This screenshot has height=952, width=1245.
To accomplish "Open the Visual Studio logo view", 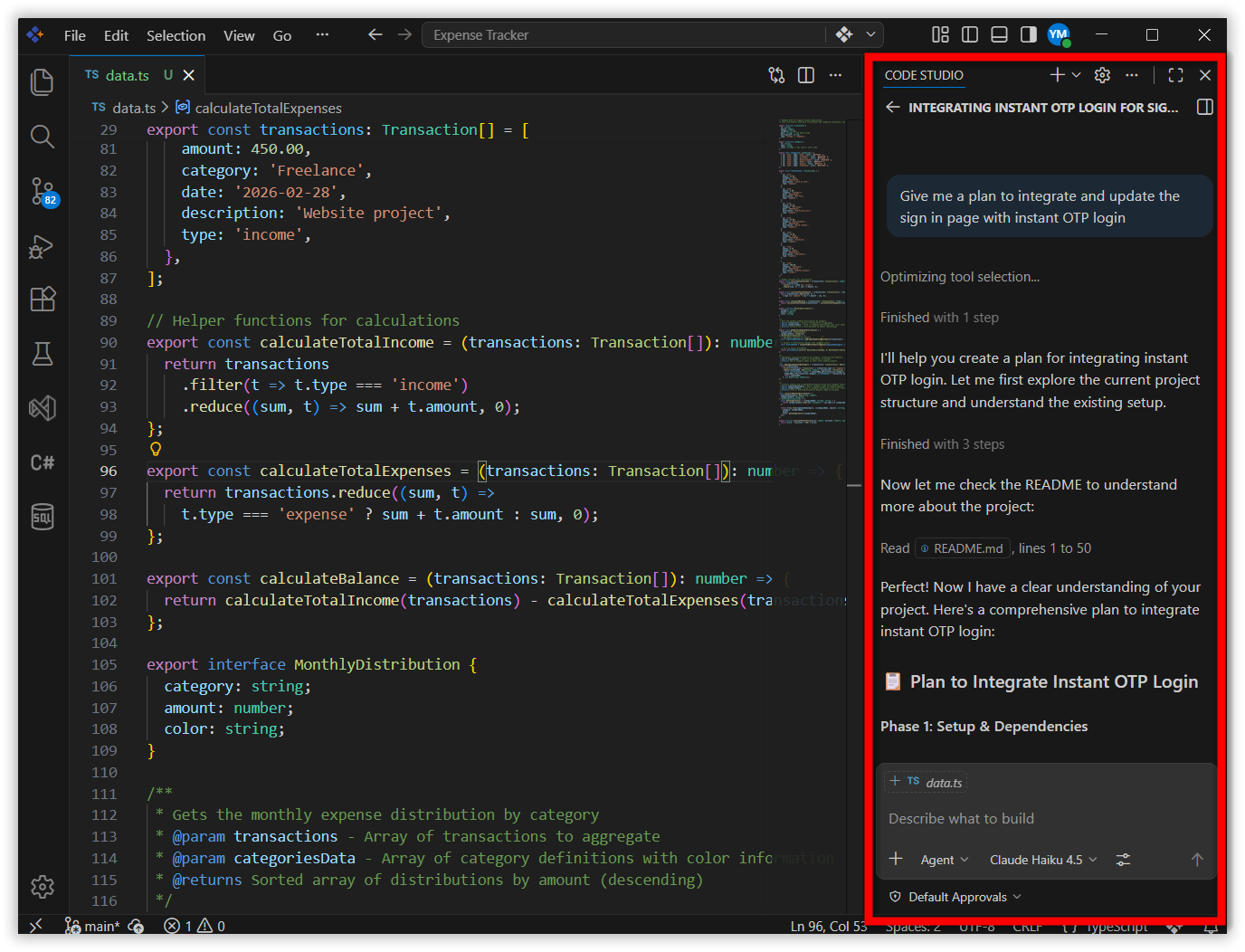I will click(x=43, y=408).
